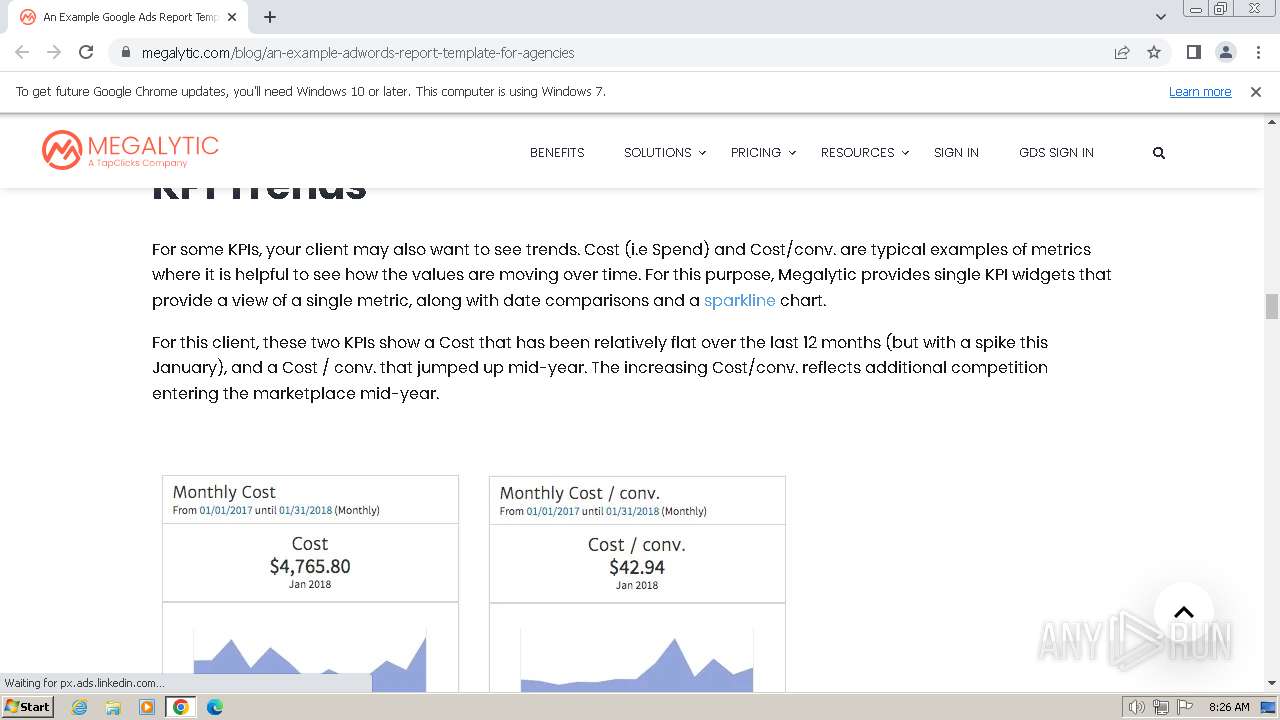
Task: Open the Windows Start button
Action: (x=27, y=706)
